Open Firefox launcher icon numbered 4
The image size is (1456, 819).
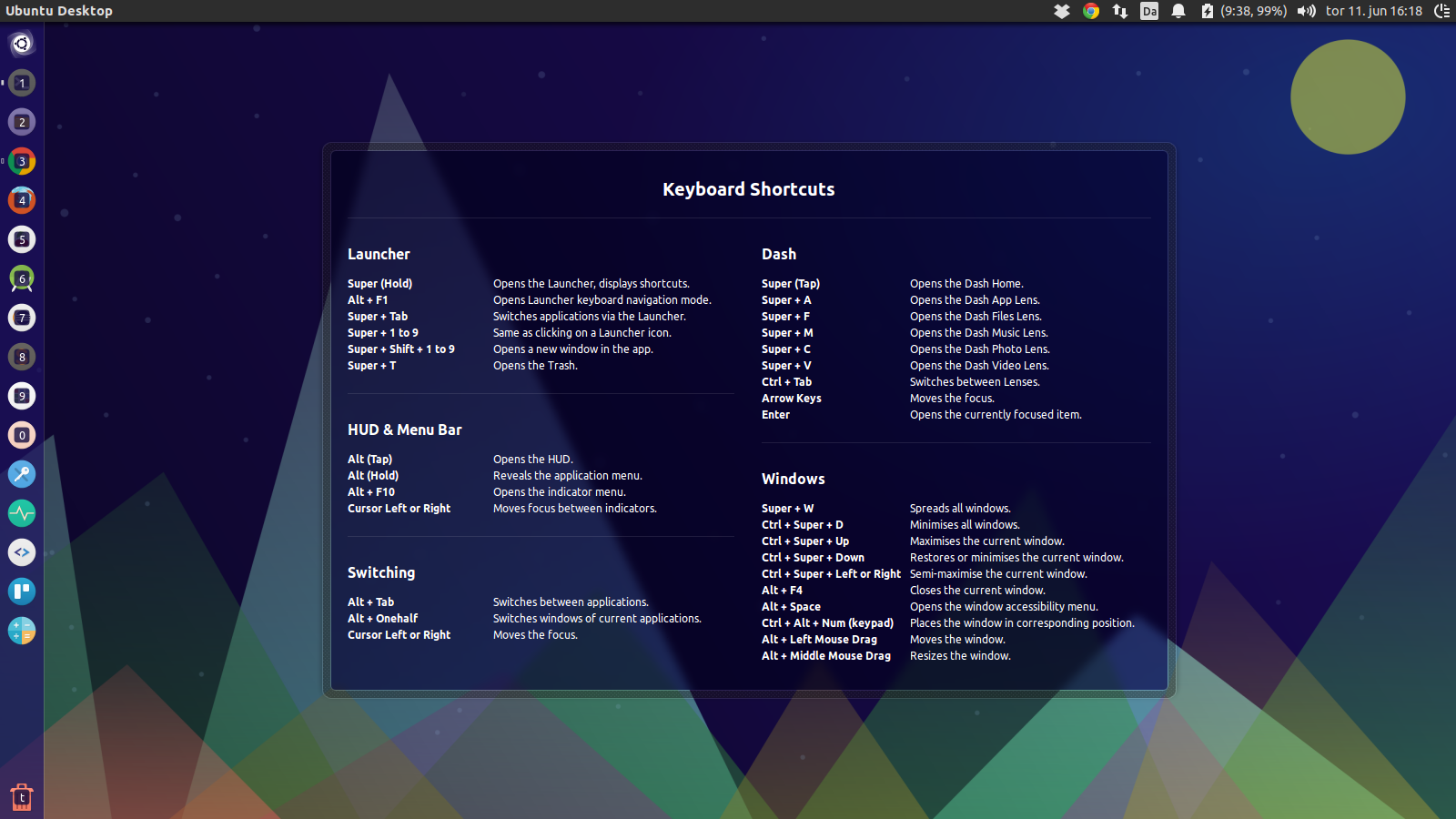point(22,200)
